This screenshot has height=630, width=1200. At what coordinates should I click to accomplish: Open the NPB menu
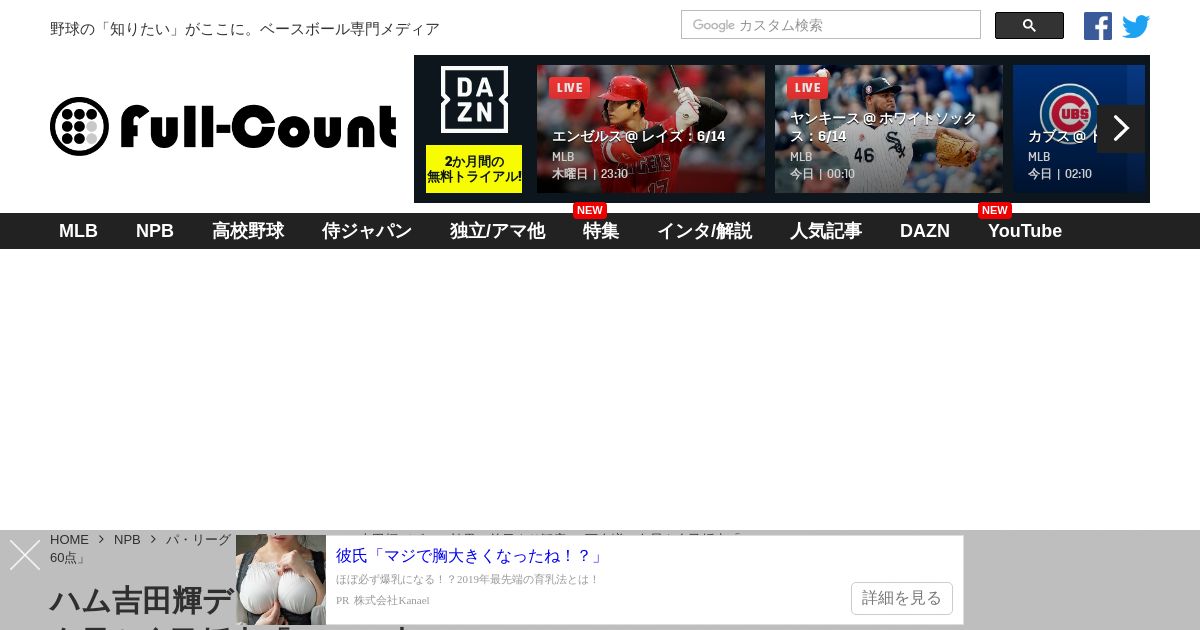coord(155,231)
